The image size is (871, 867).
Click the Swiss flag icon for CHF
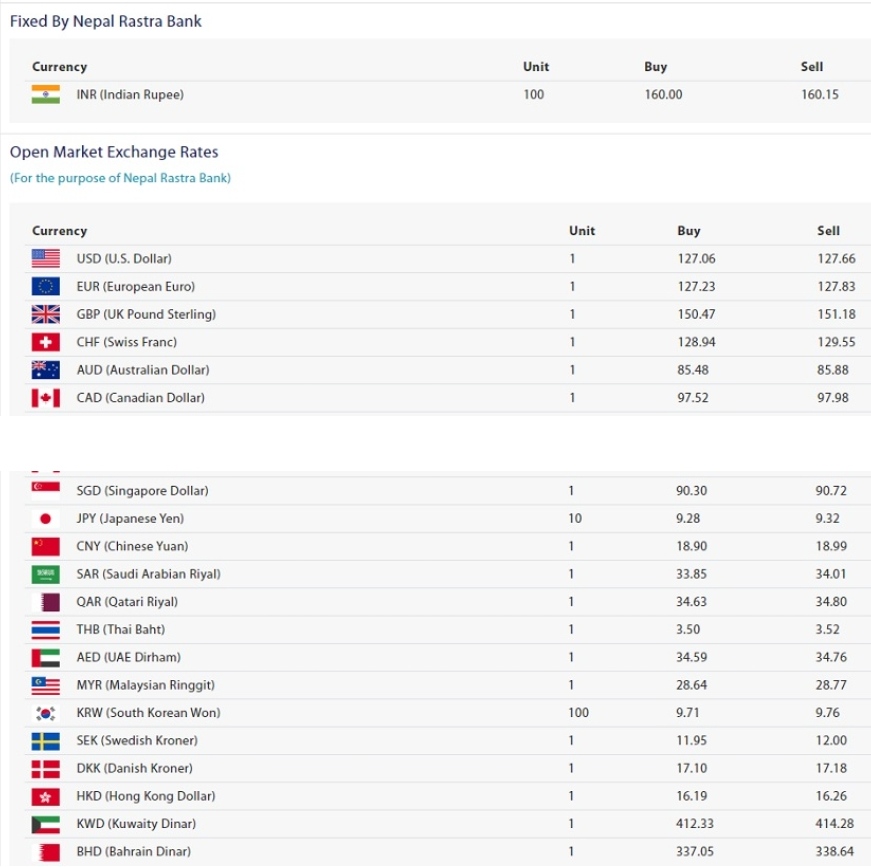coord(46,342)
